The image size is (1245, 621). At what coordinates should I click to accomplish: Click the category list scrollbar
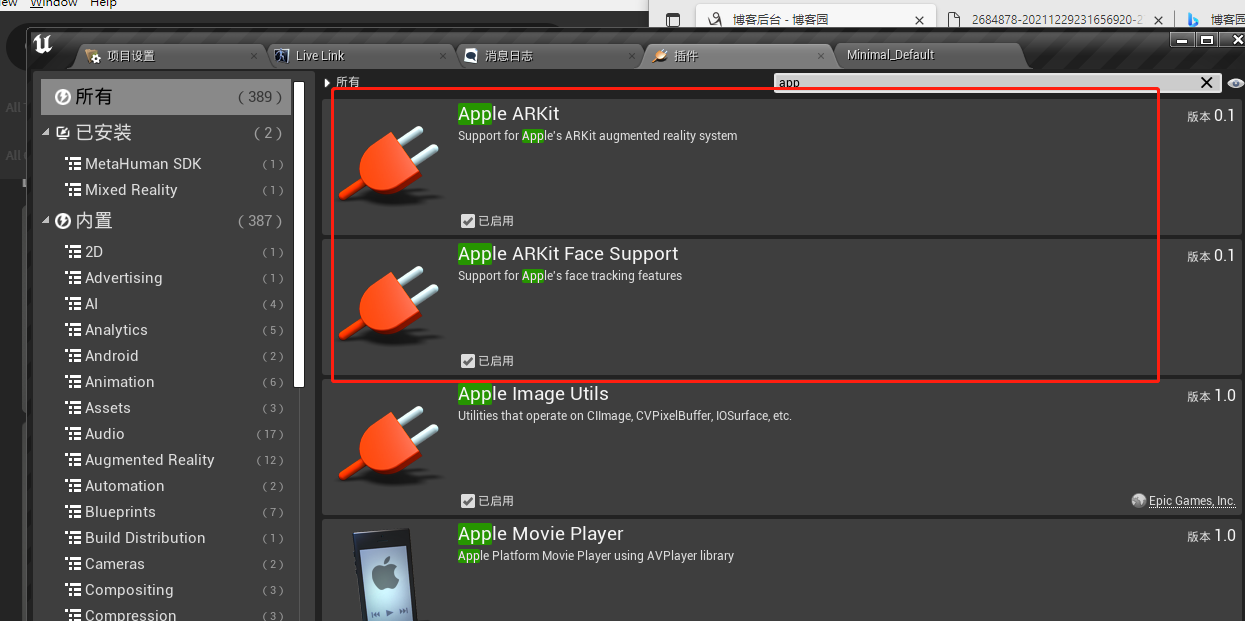tap(299, 233)
